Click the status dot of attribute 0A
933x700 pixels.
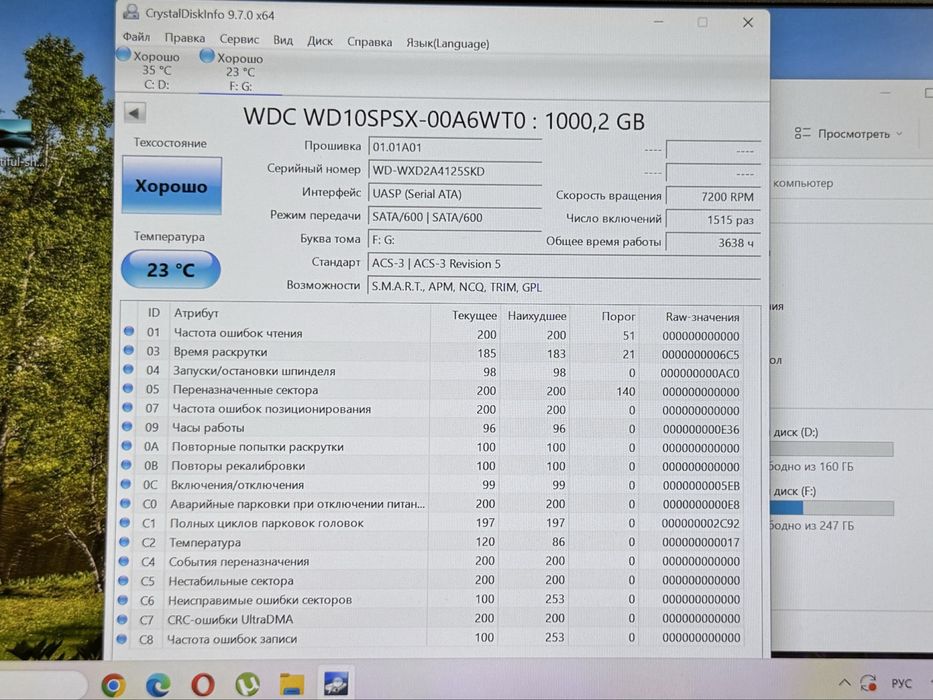pos(126,446)
